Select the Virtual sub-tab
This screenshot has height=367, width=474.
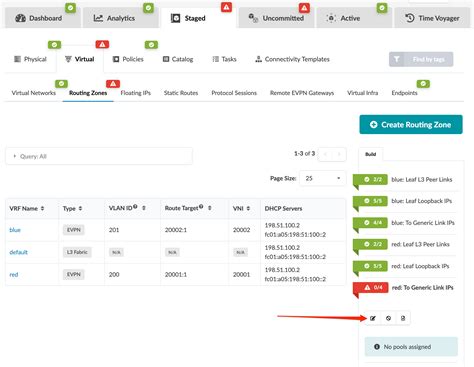click(x=80, y=59)
